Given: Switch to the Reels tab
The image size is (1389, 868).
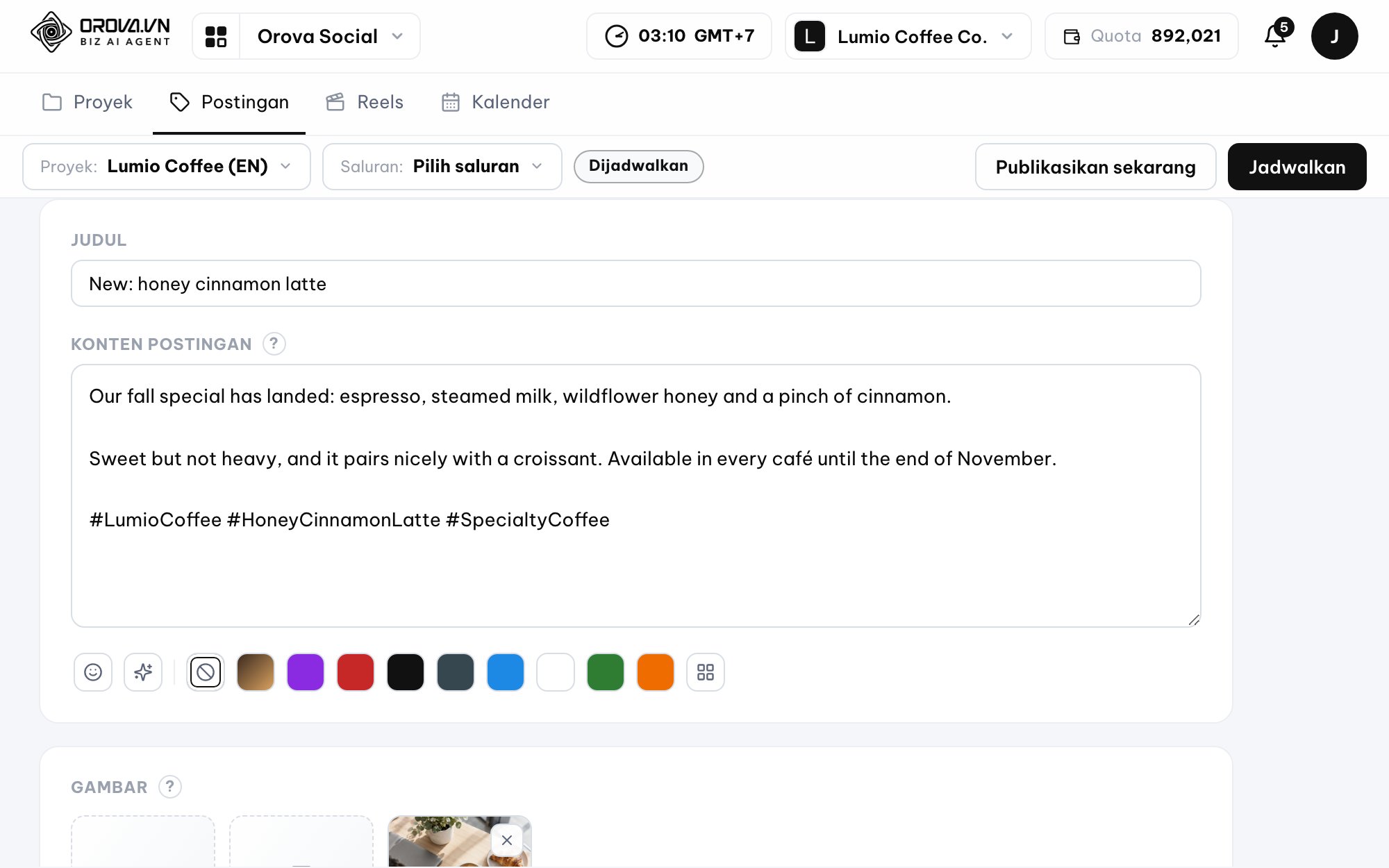Looking at the screenshot, I should click(365, 102).
